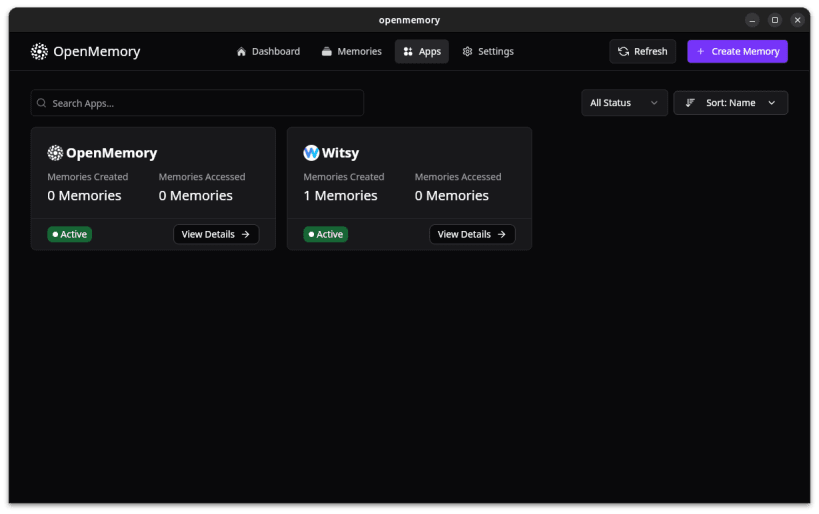Click the Refresh button
Image resolution: width=819 pixels, height=514 pixels.
coord(642,51)
